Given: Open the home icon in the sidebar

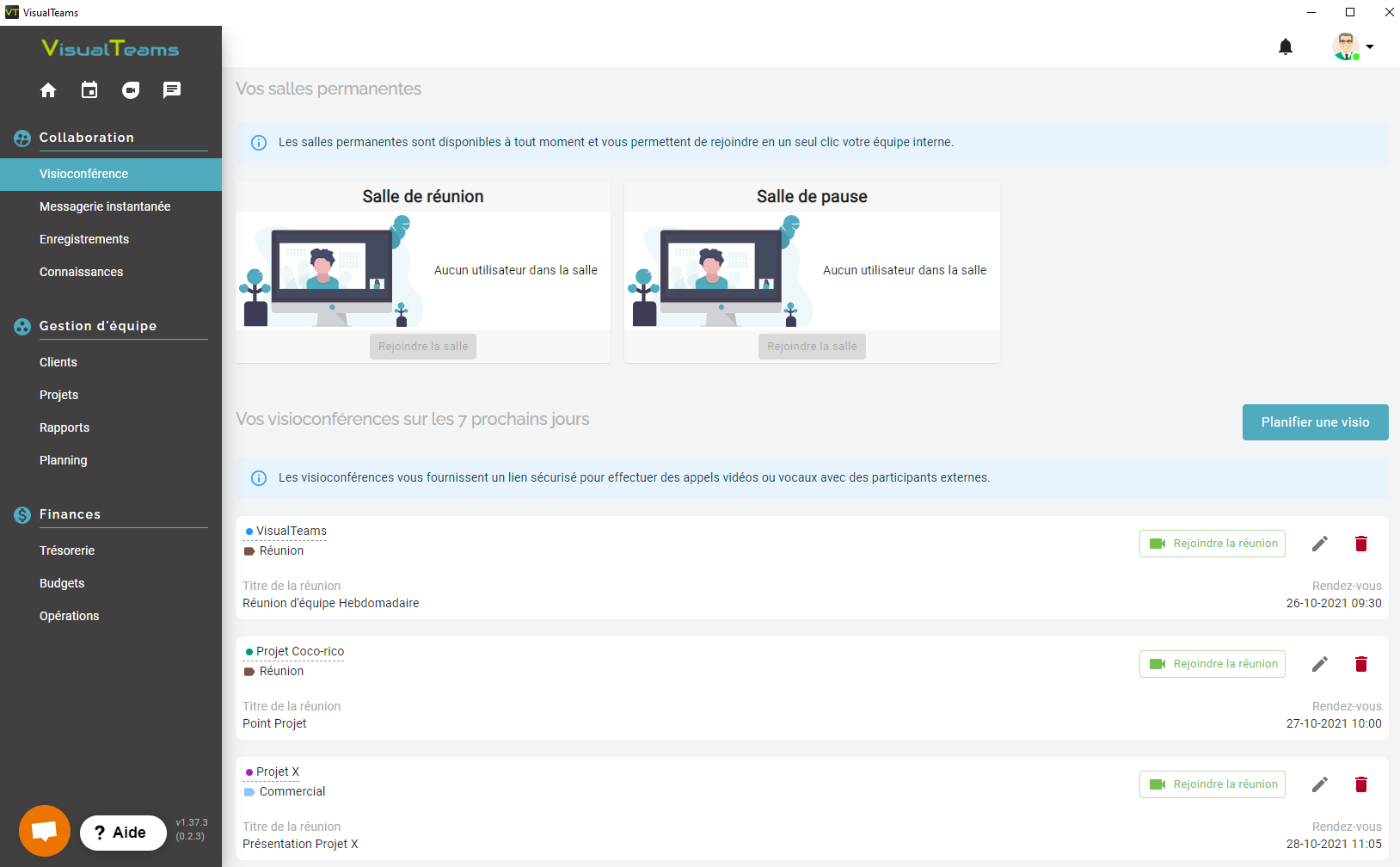Looking at the screenshot, I should click(48, 89).
